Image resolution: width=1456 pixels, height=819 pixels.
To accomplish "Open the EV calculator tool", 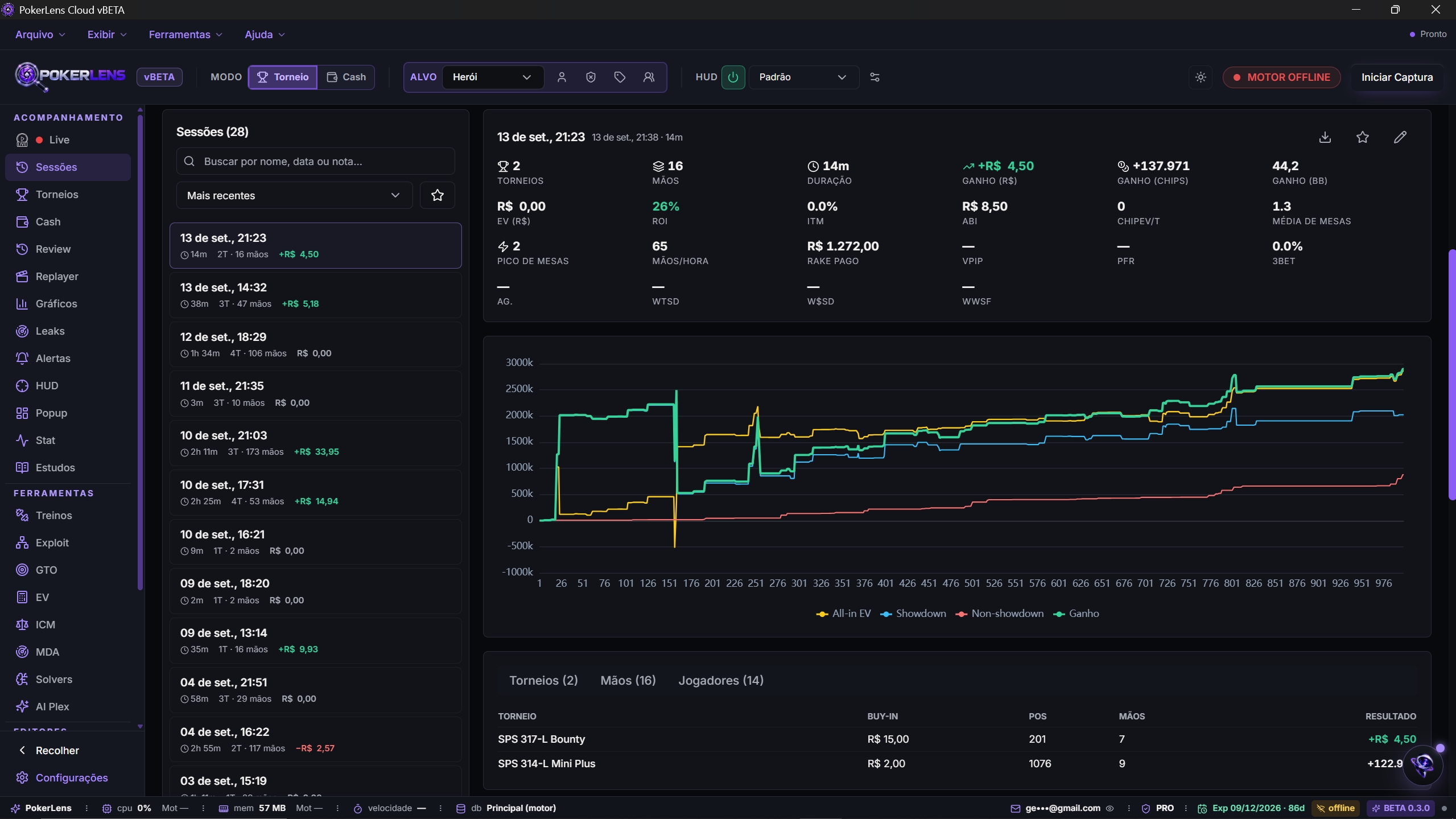I will coord(68,598).
